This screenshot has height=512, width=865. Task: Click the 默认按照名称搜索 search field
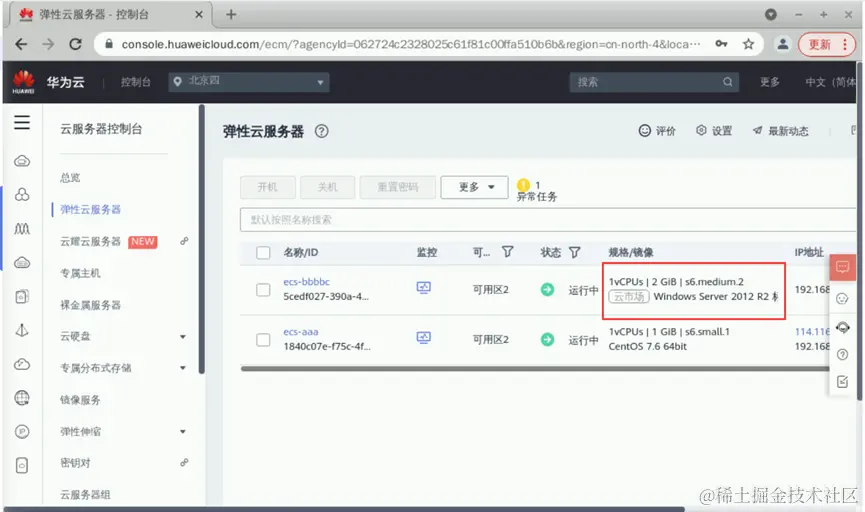548,220
